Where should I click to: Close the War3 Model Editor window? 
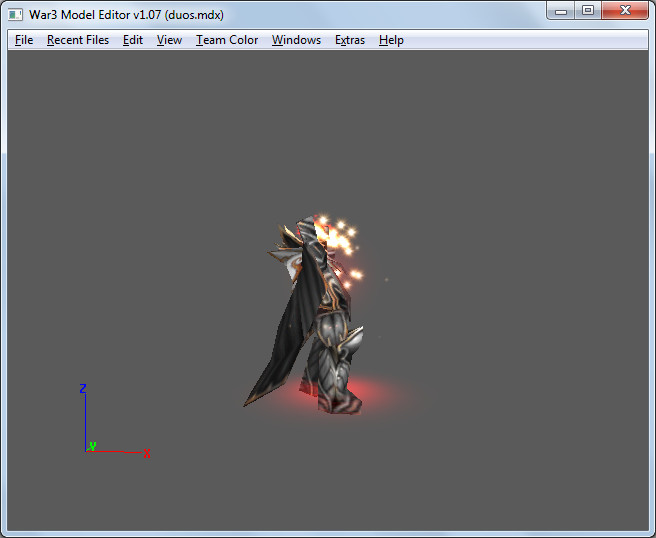pos(625,11)
